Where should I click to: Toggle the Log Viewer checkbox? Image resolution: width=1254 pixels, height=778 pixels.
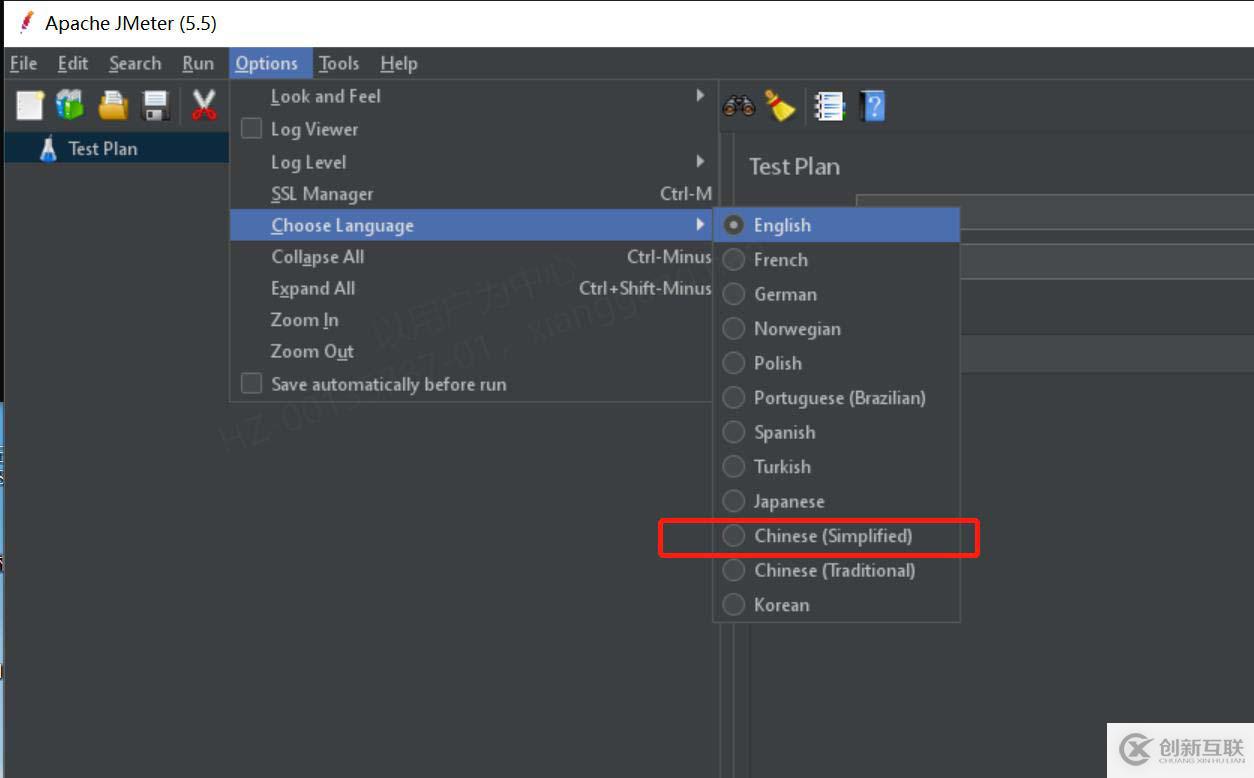pyautogui.click(x=252, y=129)
